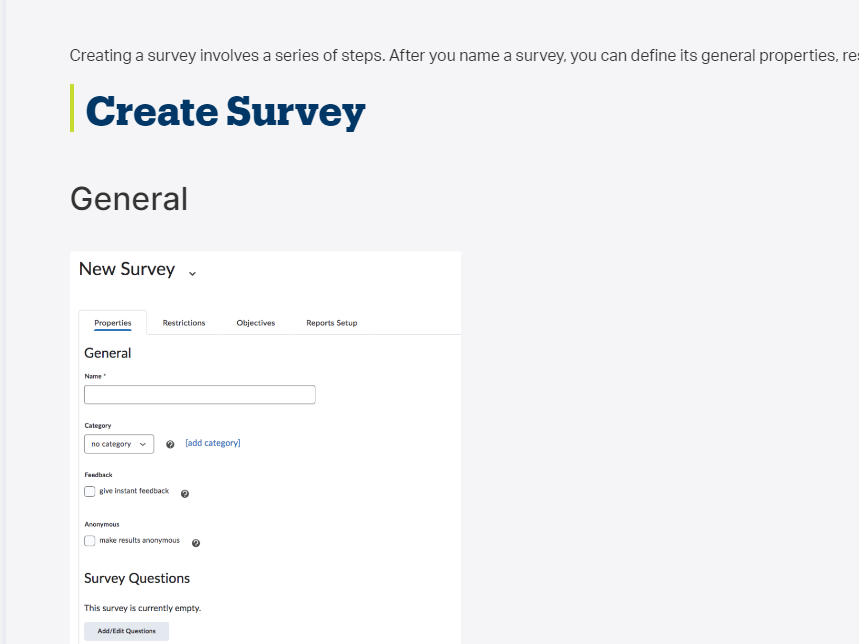Expand the New Survey chevron menu

click(x=192, y=273)
